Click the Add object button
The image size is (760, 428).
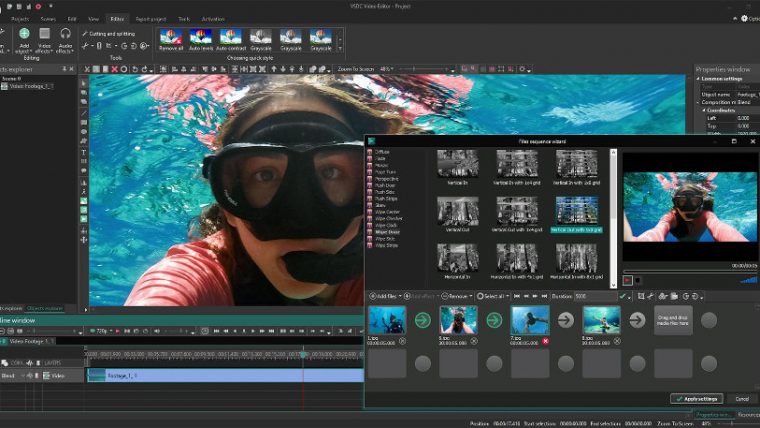(x=24, y=40)
